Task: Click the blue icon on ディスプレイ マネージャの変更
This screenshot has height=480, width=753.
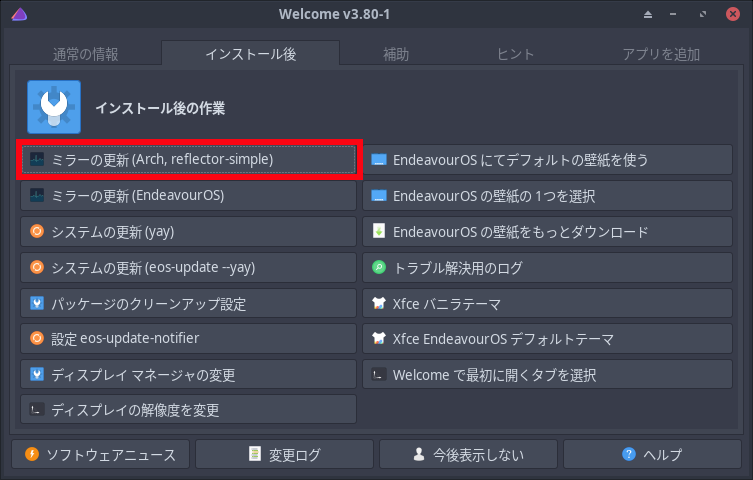Action: click(37, 374)
